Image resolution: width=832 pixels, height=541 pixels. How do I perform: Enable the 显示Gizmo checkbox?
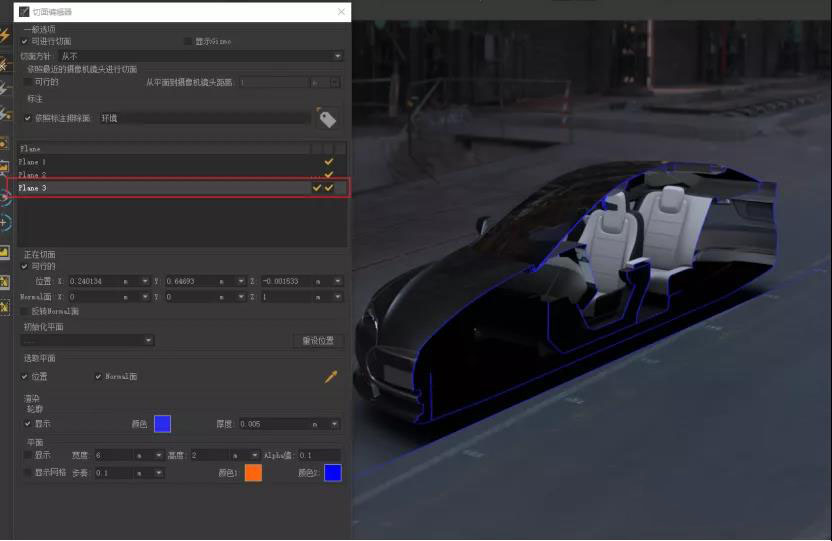click(x=187, y=41)
